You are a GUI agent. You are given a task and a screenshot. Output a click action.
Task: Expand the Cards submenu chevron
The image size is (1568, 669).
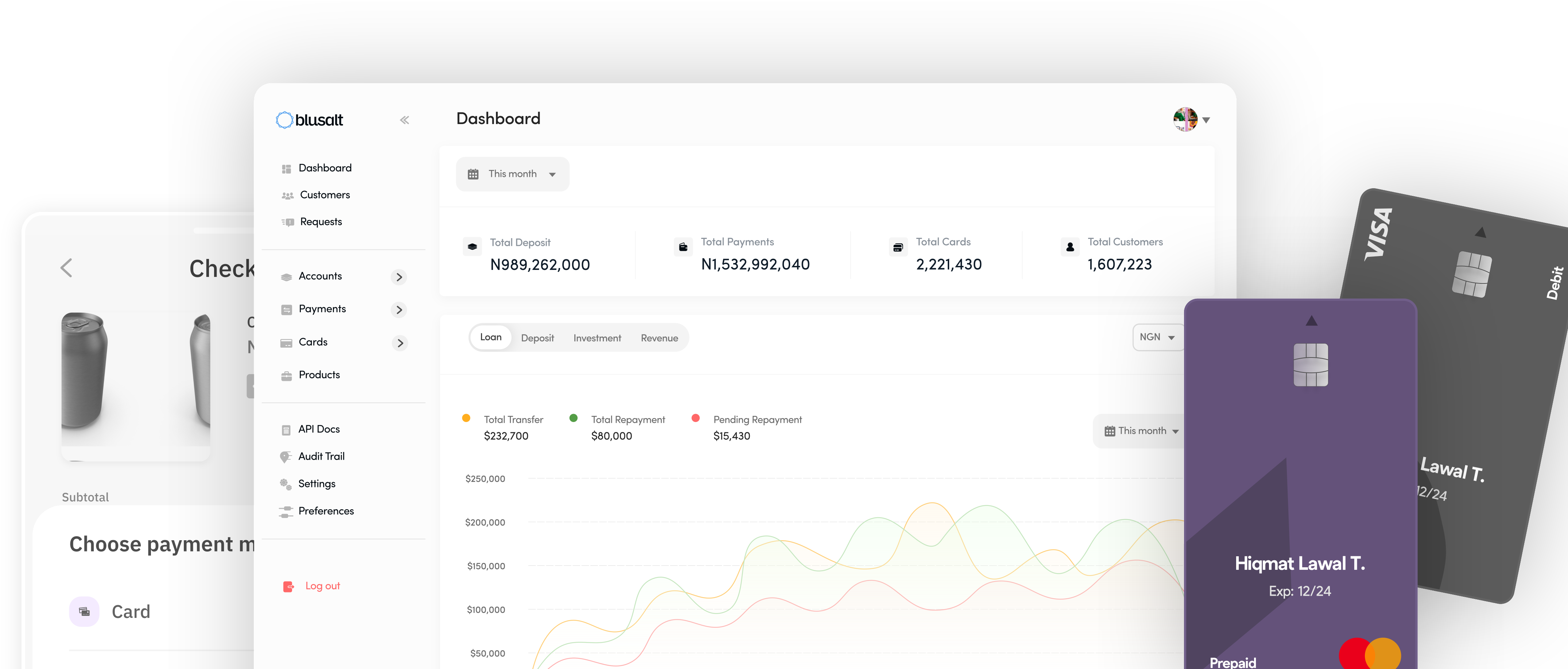(400, 343)
